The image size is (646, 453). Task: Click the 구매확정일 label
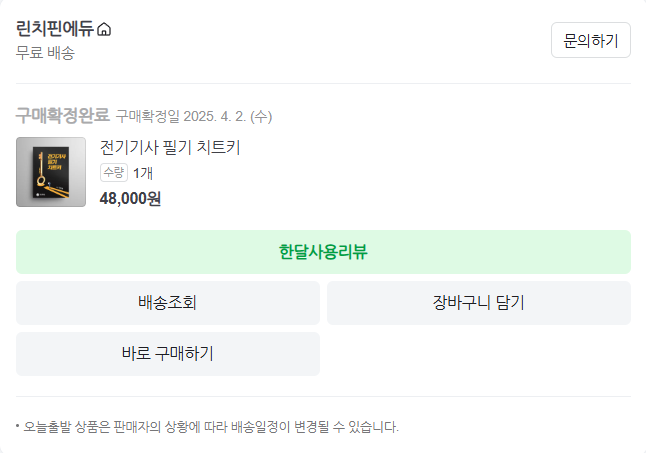[x=146, y=116]
